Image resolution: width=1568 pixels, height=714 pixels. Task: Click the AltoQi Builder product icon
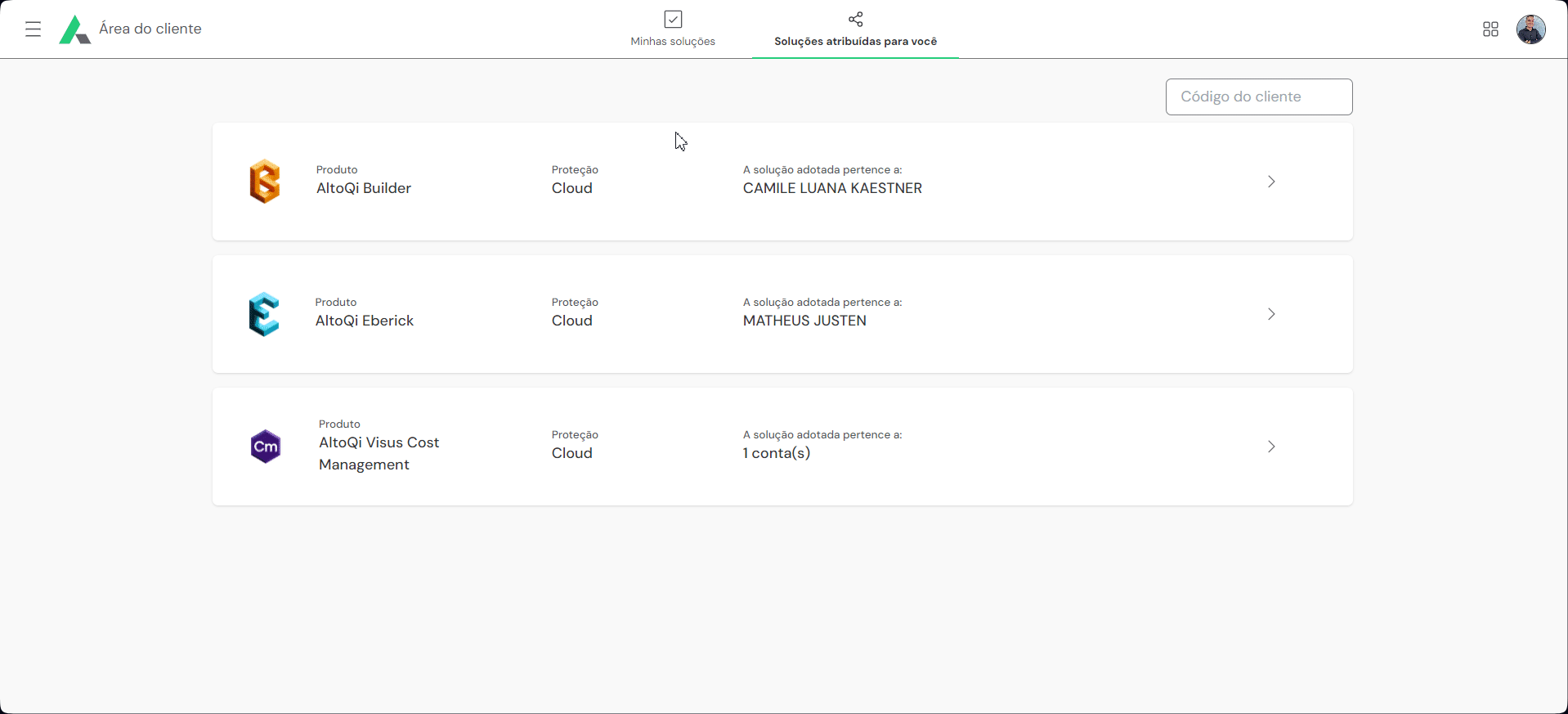(x=265, y=182)
